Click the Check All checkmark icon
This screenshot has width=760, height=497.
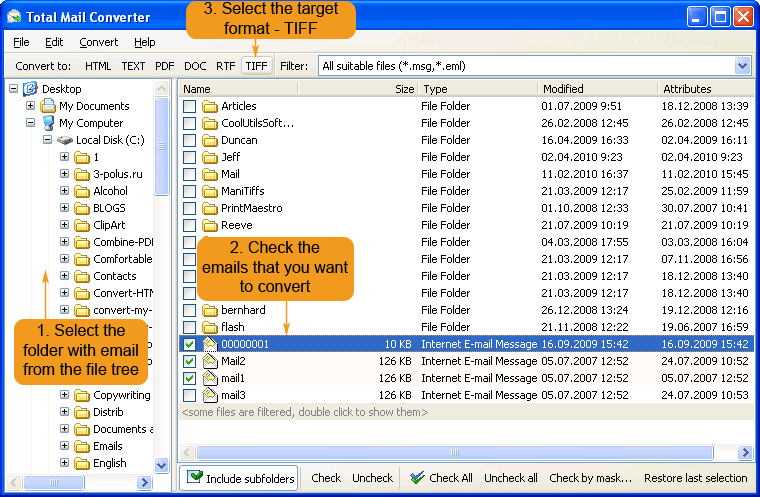[417, 478]
